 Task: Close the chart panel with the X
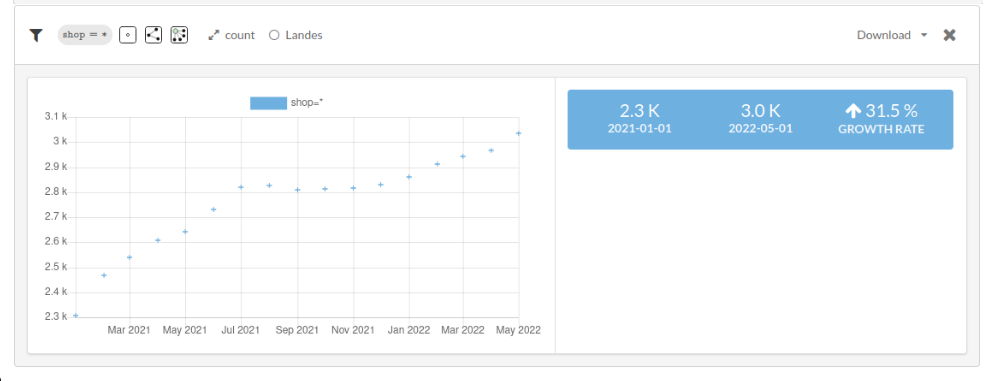click(950, 35)
